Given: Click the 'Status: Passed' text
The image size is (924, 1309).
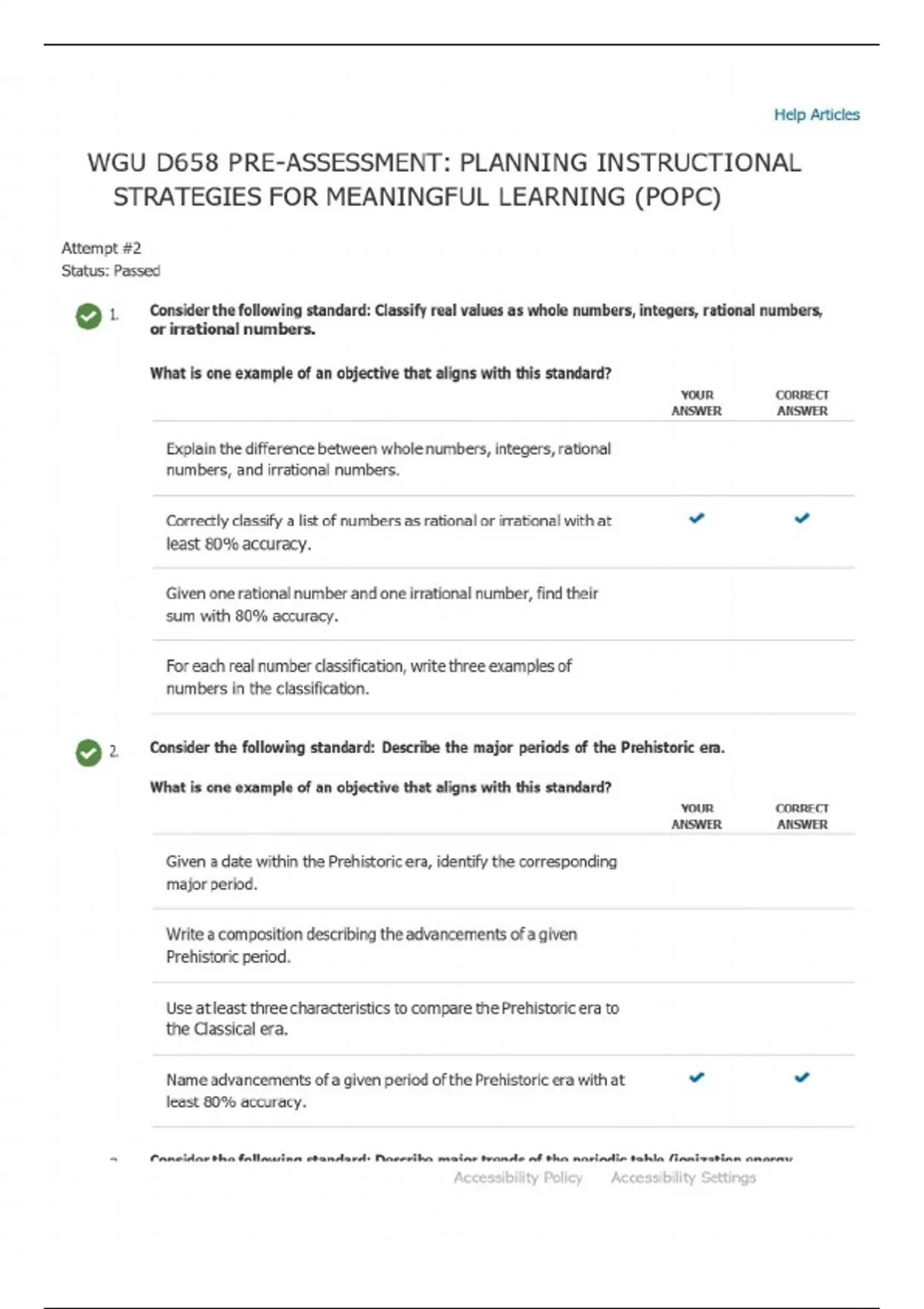Looking at the screenshot, I should point(111,271).
